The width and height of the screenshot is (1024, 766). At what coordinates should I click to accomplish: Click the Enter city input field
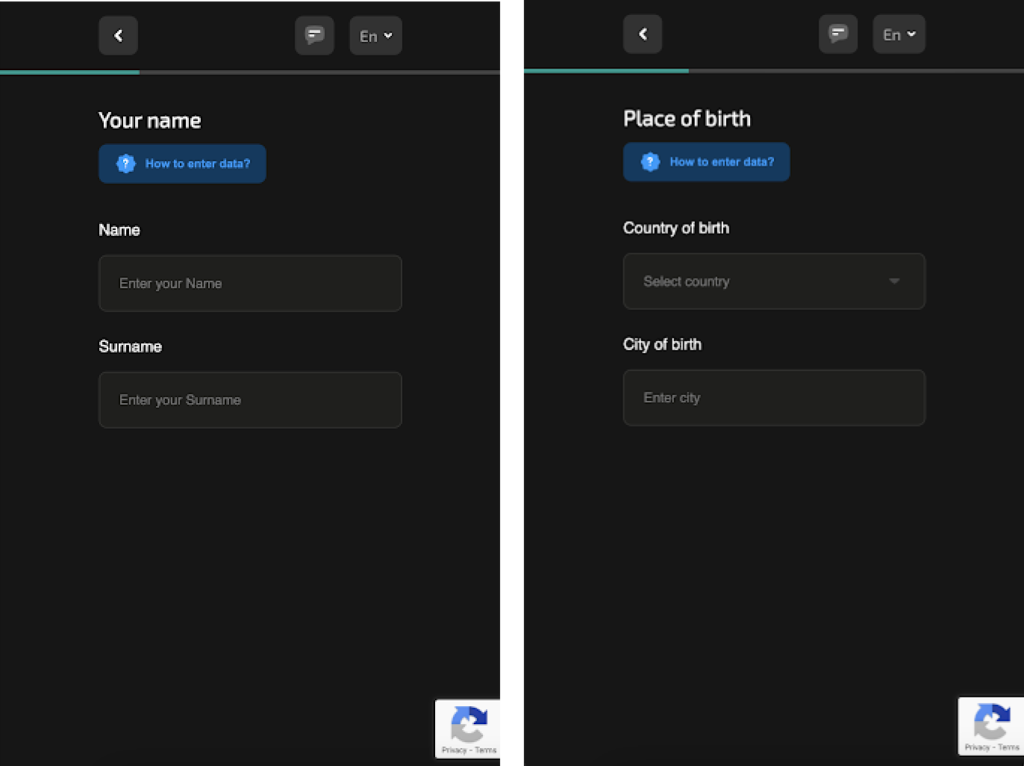[774, 398]
